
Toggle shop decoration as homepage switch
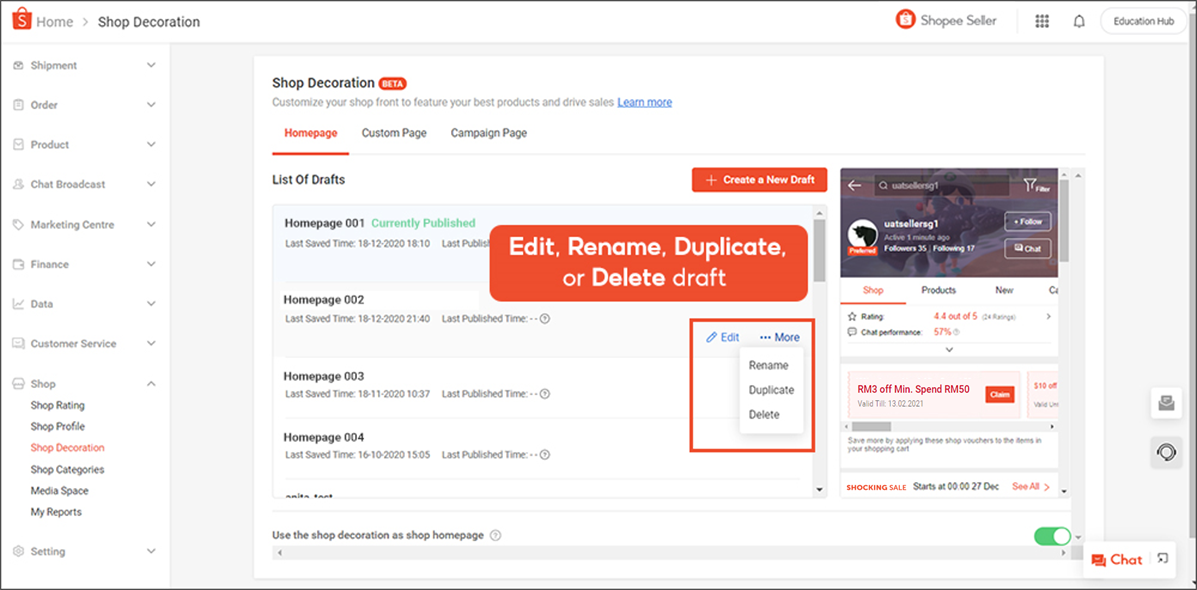click(x=1052, y=536)
